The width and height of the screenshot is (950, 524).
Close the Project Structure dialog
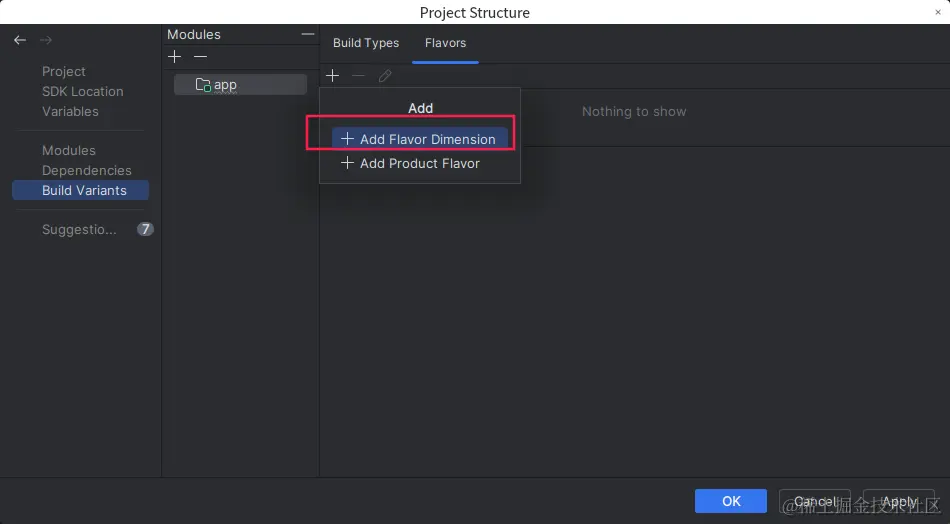coord(937,12)
